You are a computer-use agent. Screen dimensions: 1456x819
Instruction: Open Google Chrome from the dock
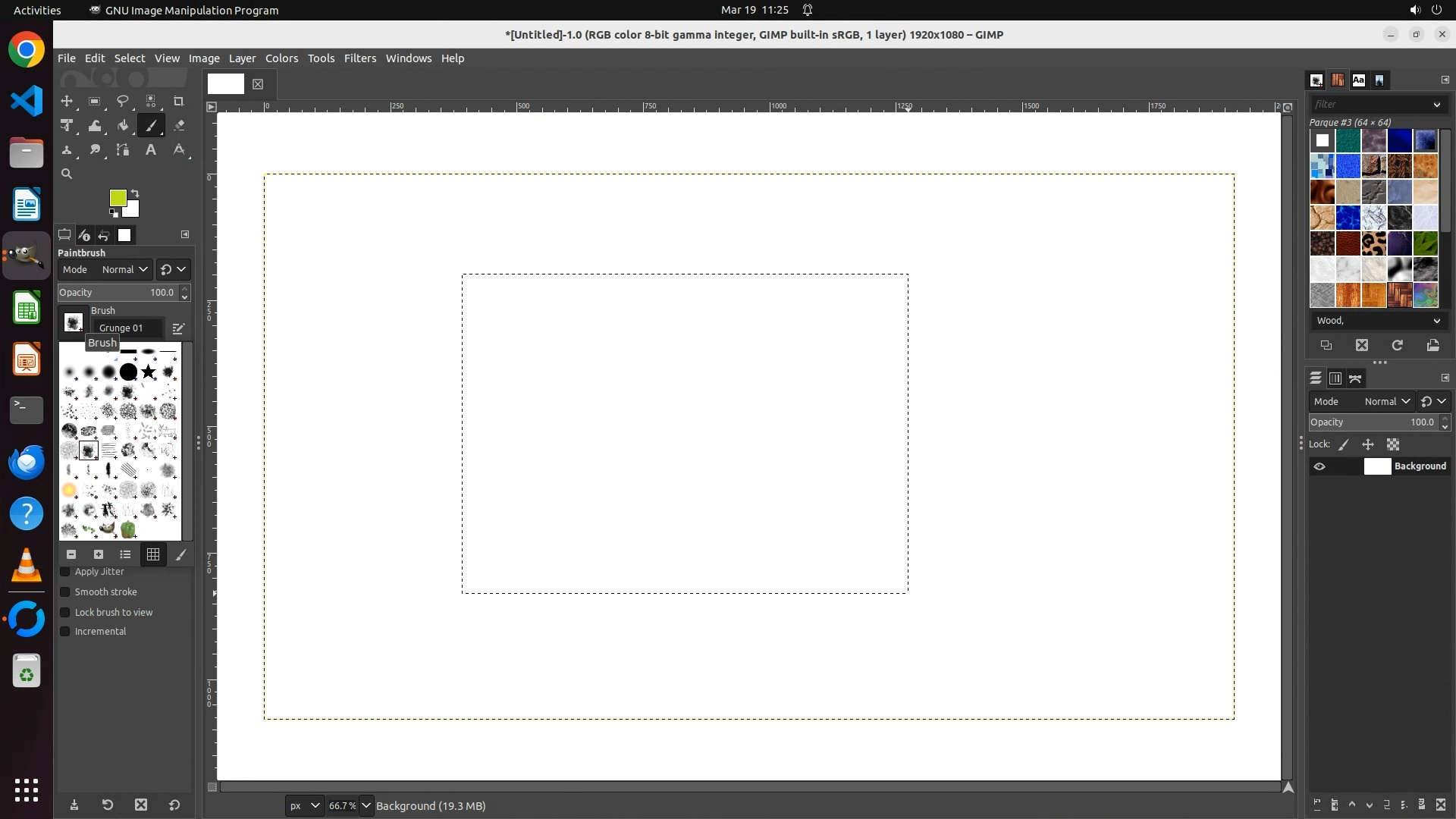27,50
